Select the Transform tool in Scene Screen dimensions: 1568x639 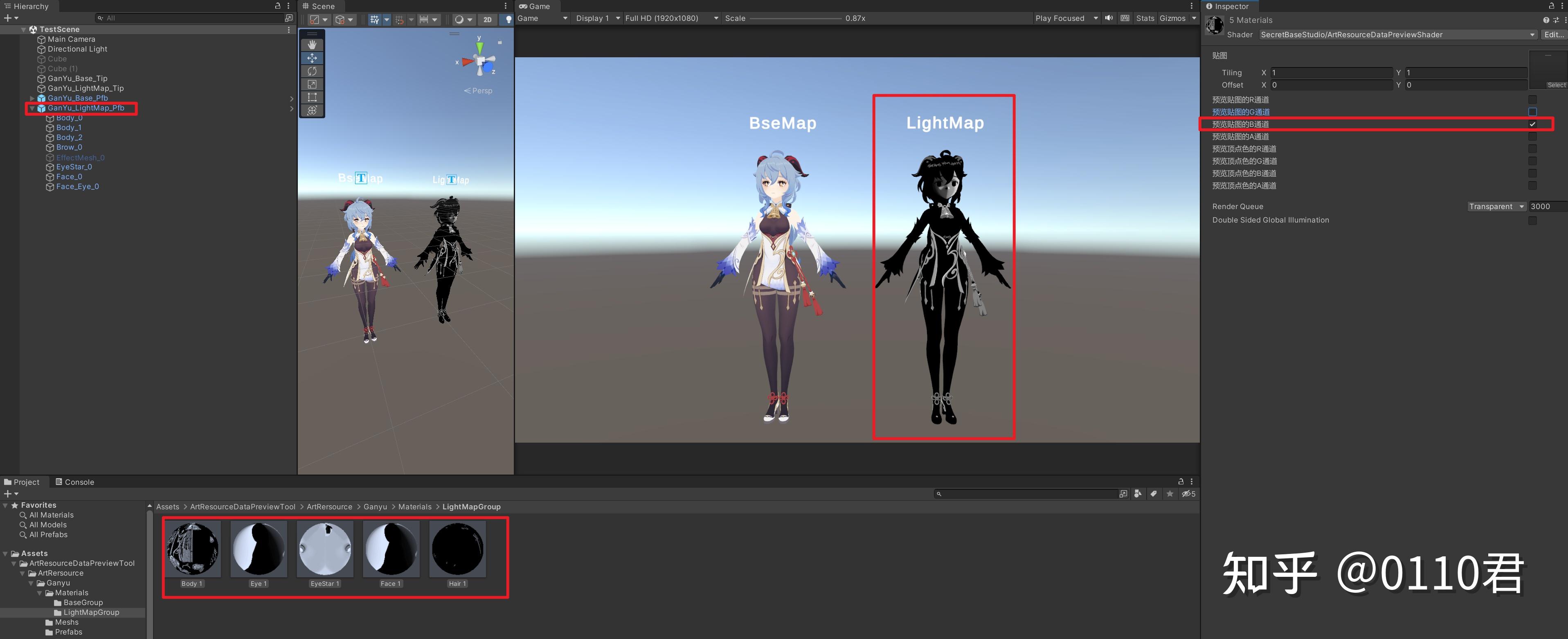[312, 110]
